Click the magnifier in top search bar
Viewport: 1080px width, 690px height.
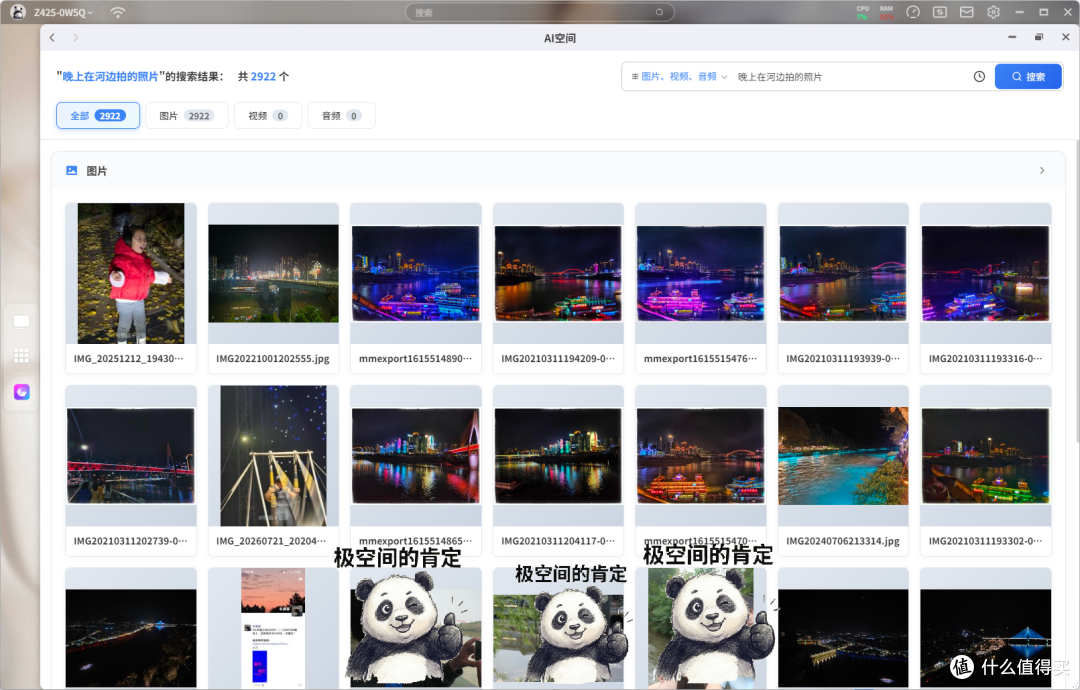pyautogui.click(x=659, y=12)
